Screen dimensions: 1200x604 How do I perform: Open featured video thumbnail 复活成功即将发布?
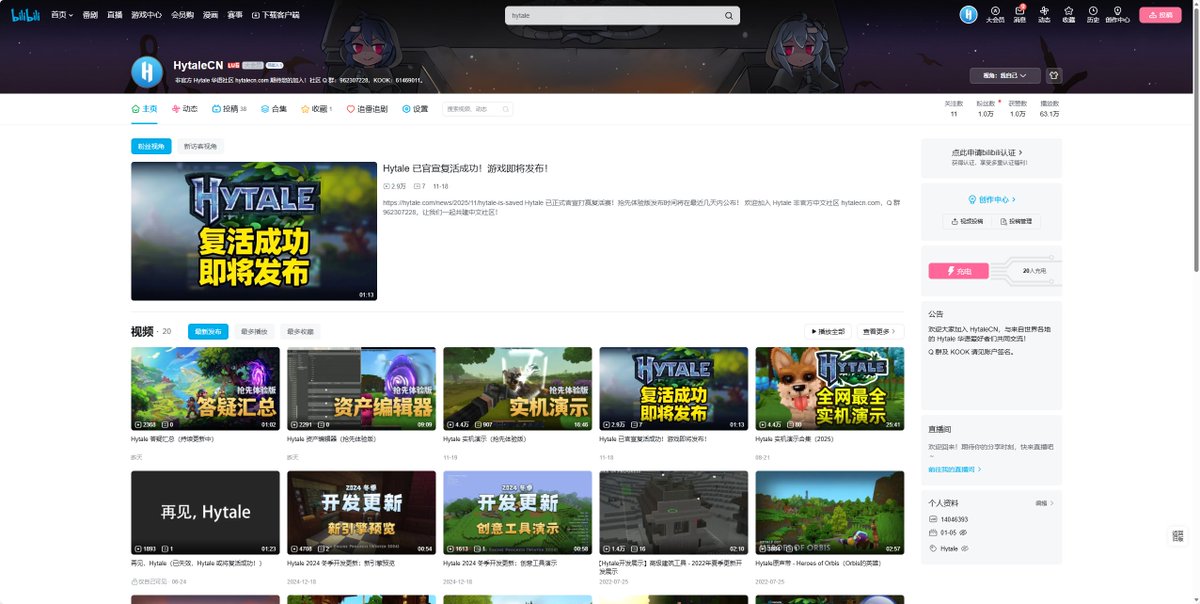(254, 231)
